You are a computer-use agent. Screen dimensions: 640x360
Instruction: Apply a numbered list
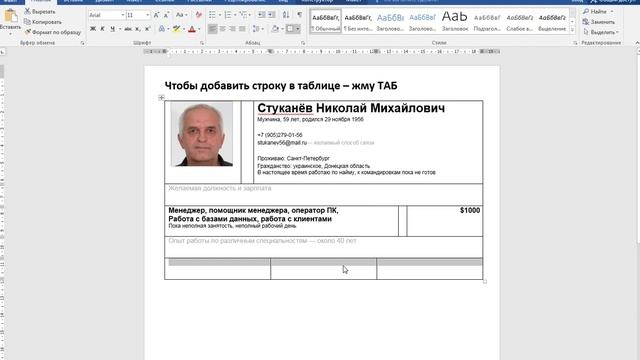[x=228, y=15]
